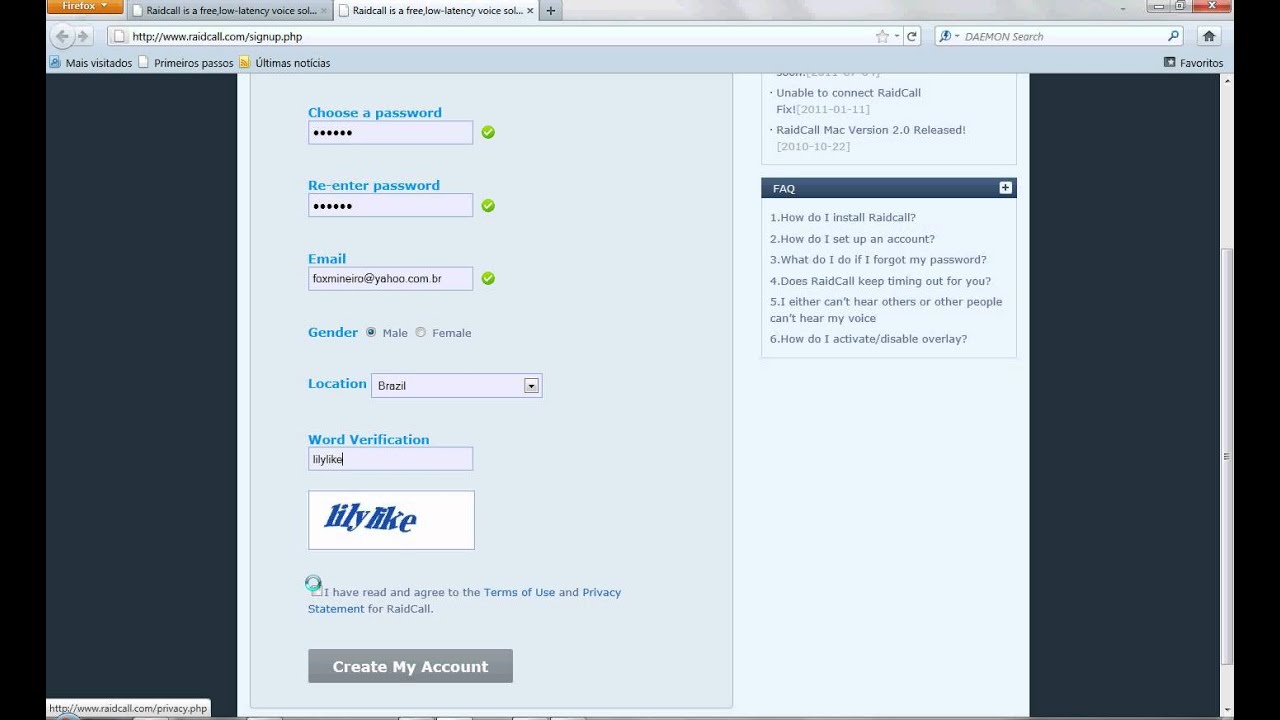Click the email field green checkmark
Image resolution: width=1280 pixels, height=720 pixels.
488,278
